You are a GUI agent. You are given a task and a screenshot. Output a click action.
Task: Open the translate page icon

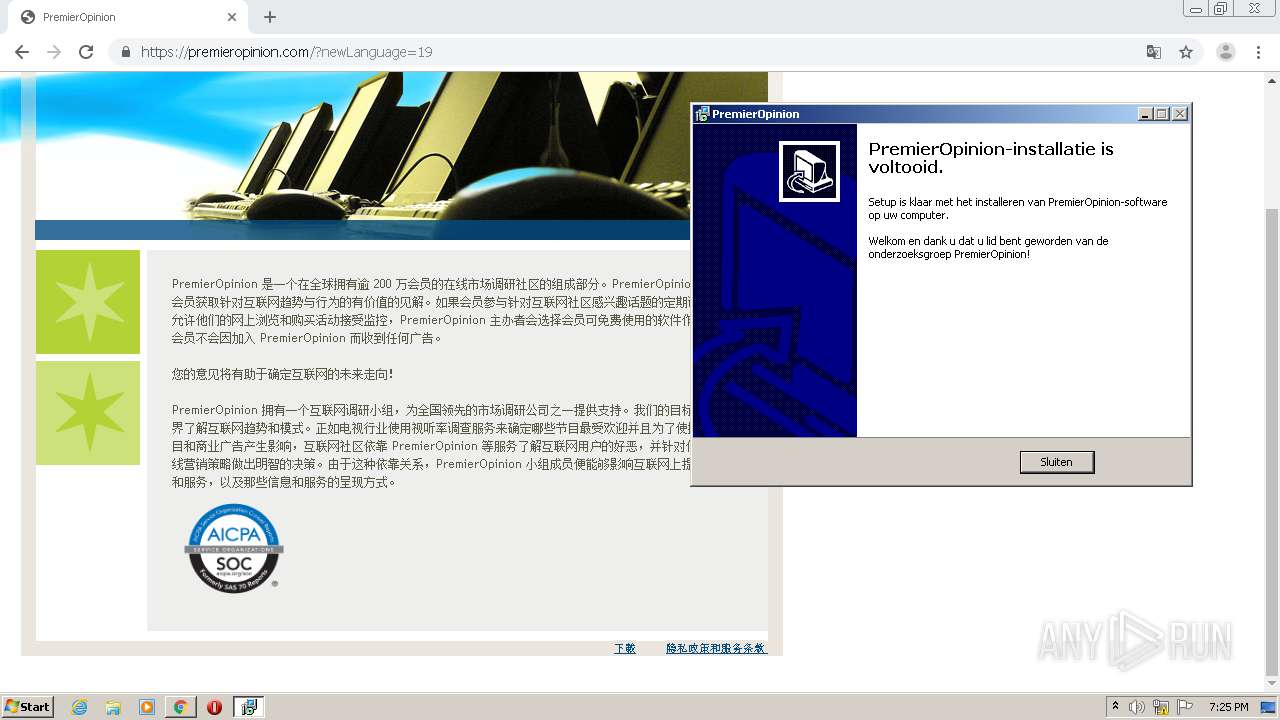1154,52
